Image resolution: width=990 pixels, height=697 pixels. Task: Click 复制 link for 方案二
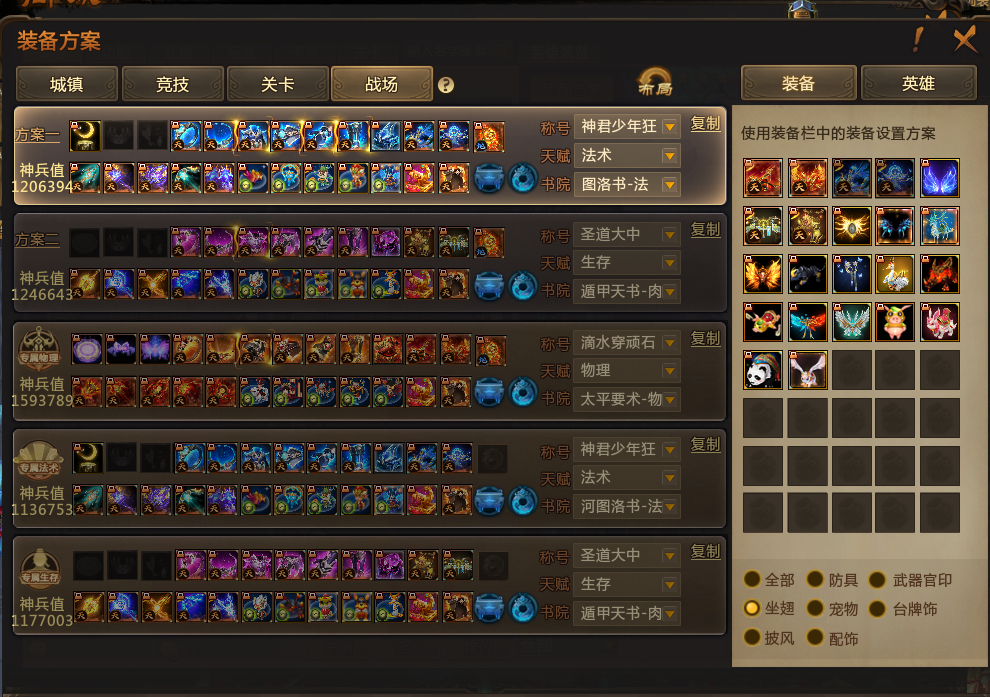705,230
